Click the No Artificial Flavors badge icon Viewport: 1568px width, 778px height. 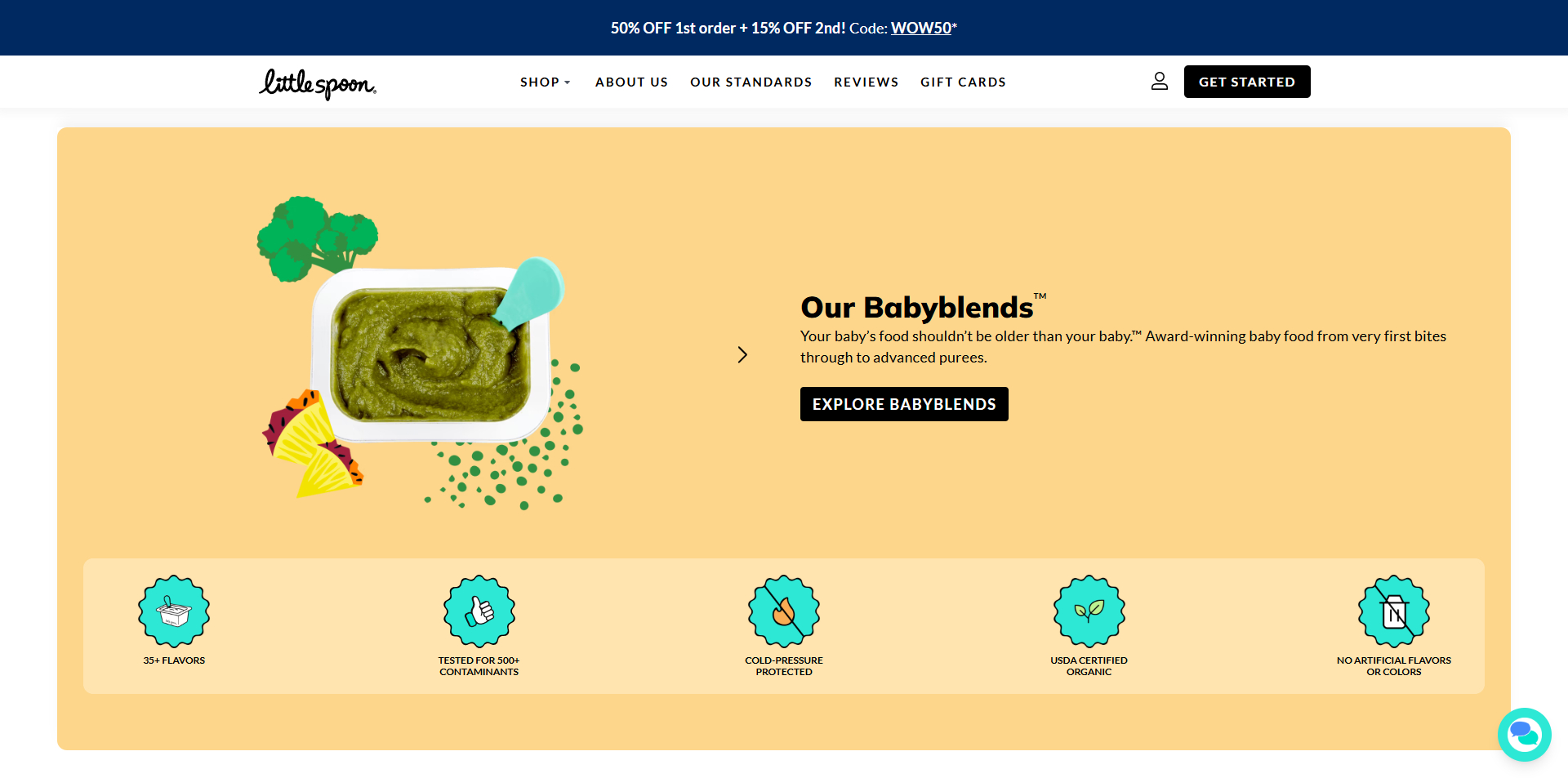coord(1393,611)
